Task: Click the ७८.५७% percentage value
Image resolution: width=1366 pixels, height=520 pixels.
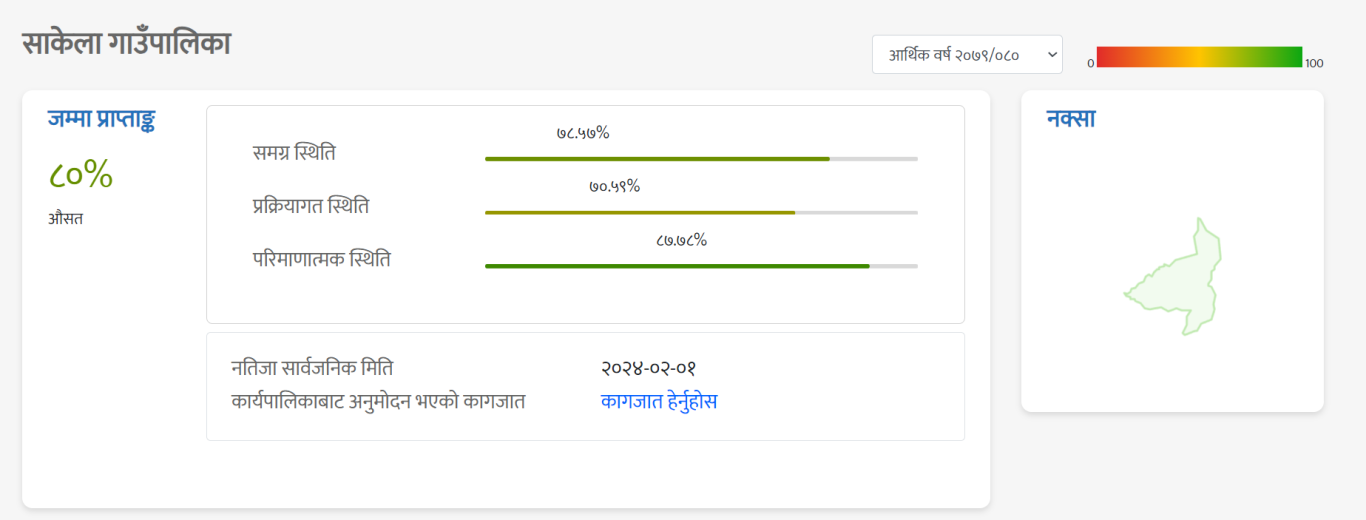Action: [583, 133]
